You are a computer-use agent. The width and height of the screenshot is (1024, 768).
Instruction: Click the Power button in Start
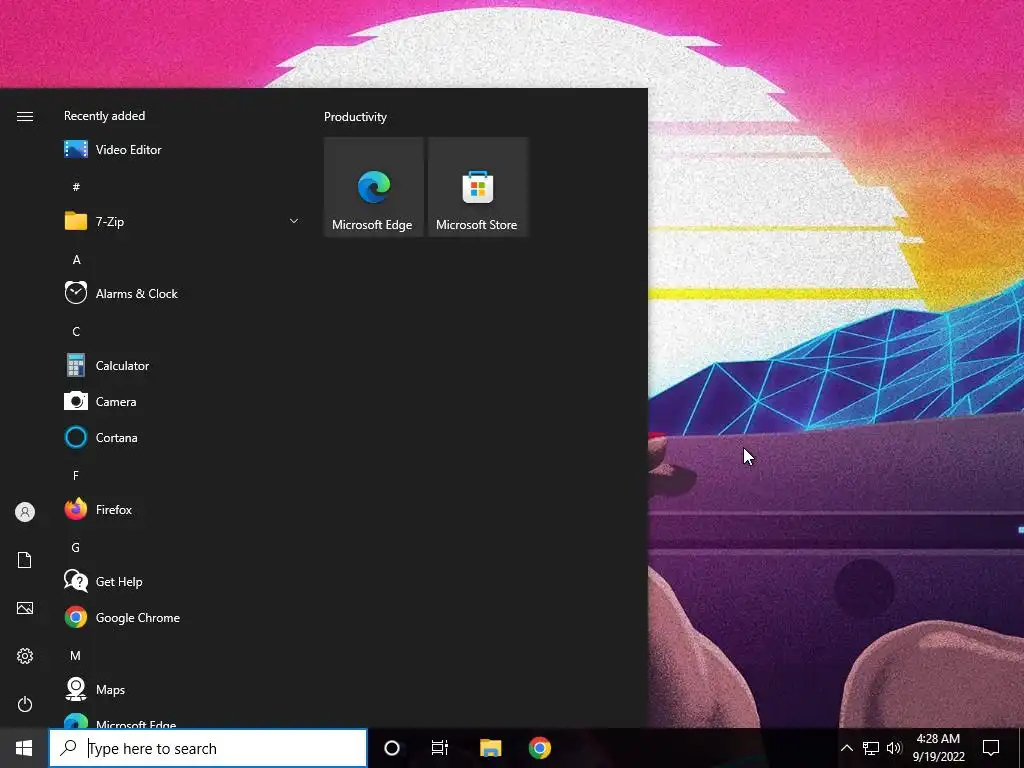coord(25,704)
